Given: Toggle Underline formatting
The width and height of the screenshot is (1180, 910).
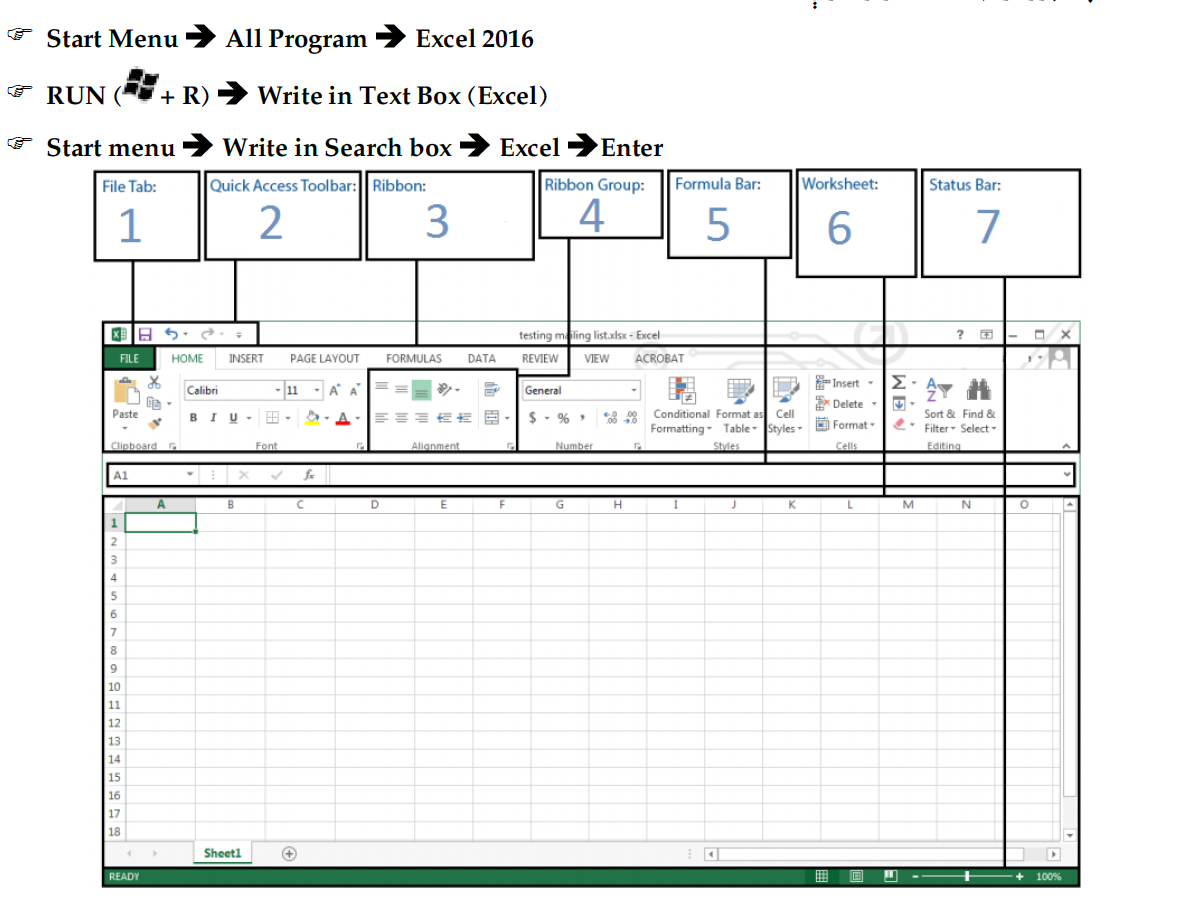Looking at the screenshot, I should [x=233, y=418].
